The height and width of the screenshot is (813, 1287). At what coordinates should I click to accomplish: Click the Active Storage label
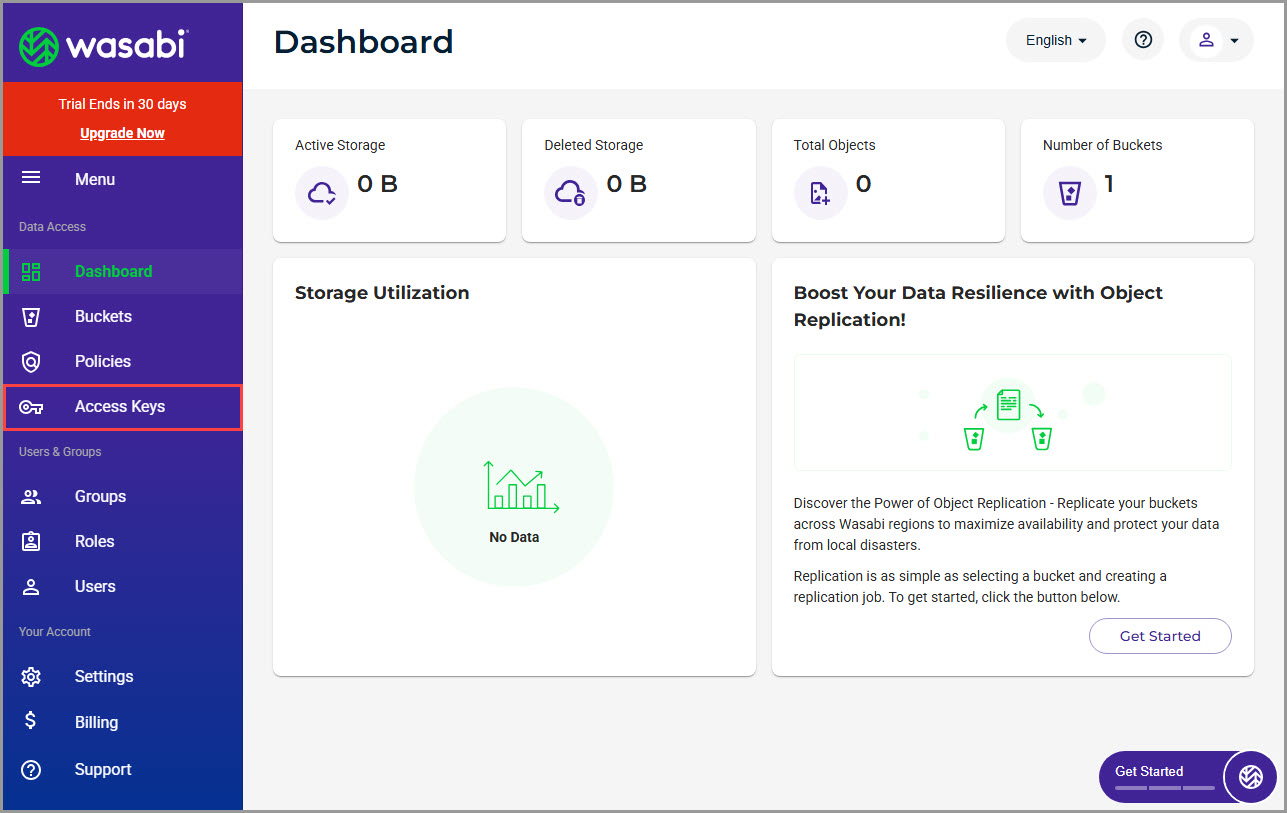340,145
